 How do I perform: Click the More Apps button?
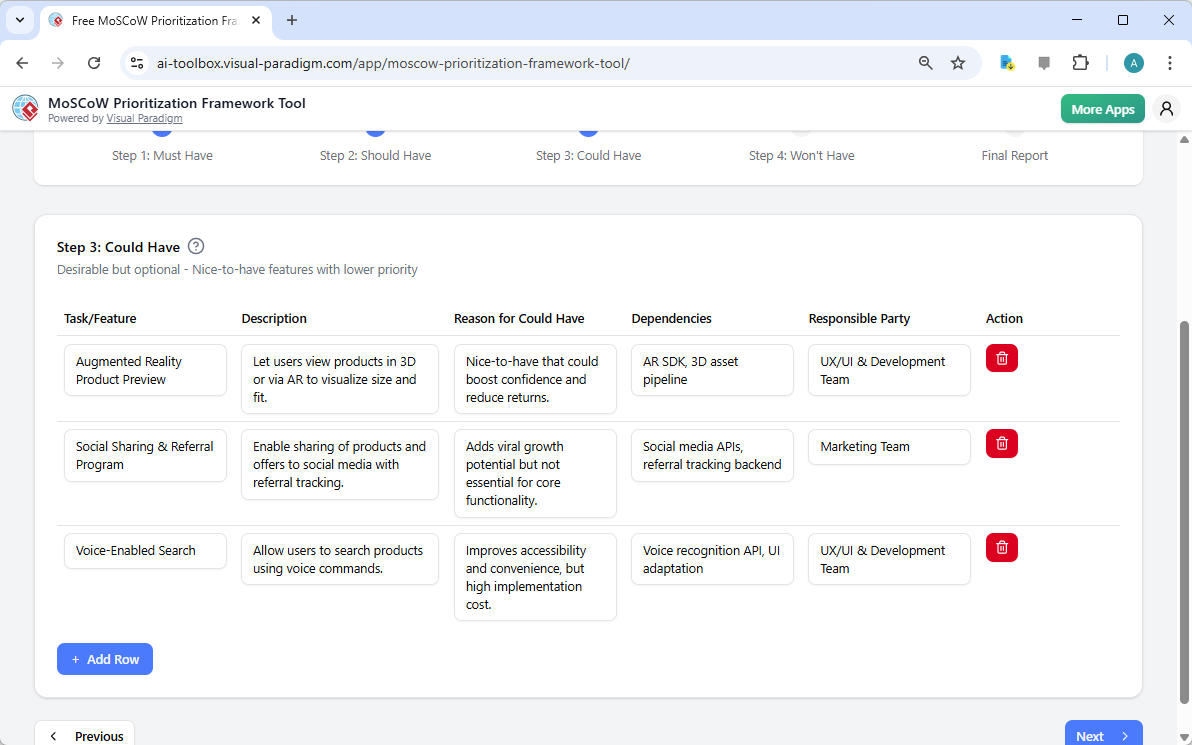1102,108
